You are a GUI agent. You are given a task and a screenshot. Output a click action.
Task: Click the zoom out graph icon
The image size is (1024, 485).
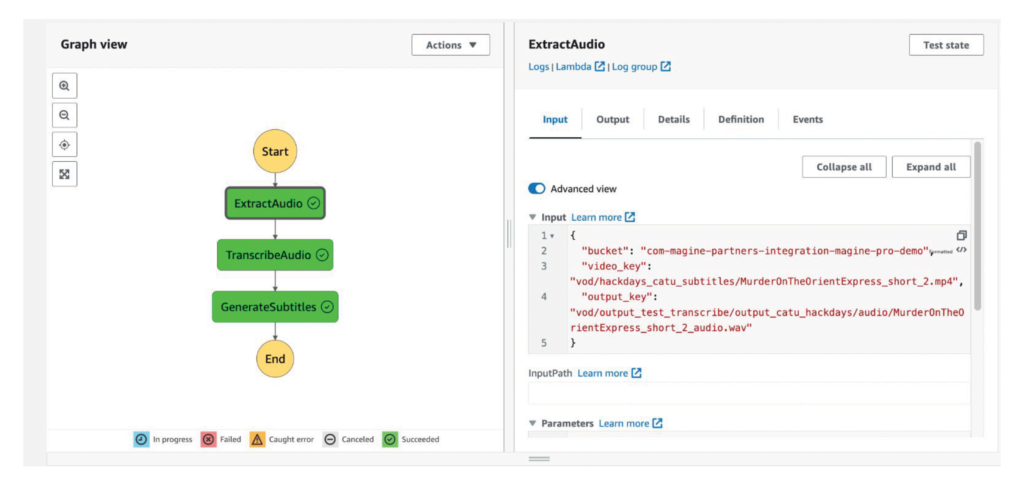pos(64,116)
